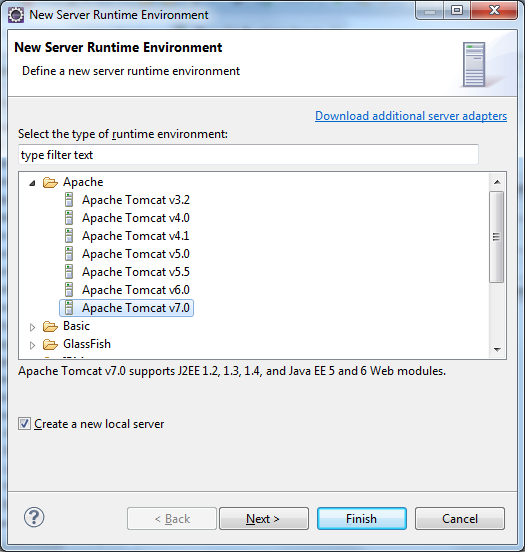Click the Apache Tomcat v4.1 server icon
525x552 pixels.
[69, 236]
